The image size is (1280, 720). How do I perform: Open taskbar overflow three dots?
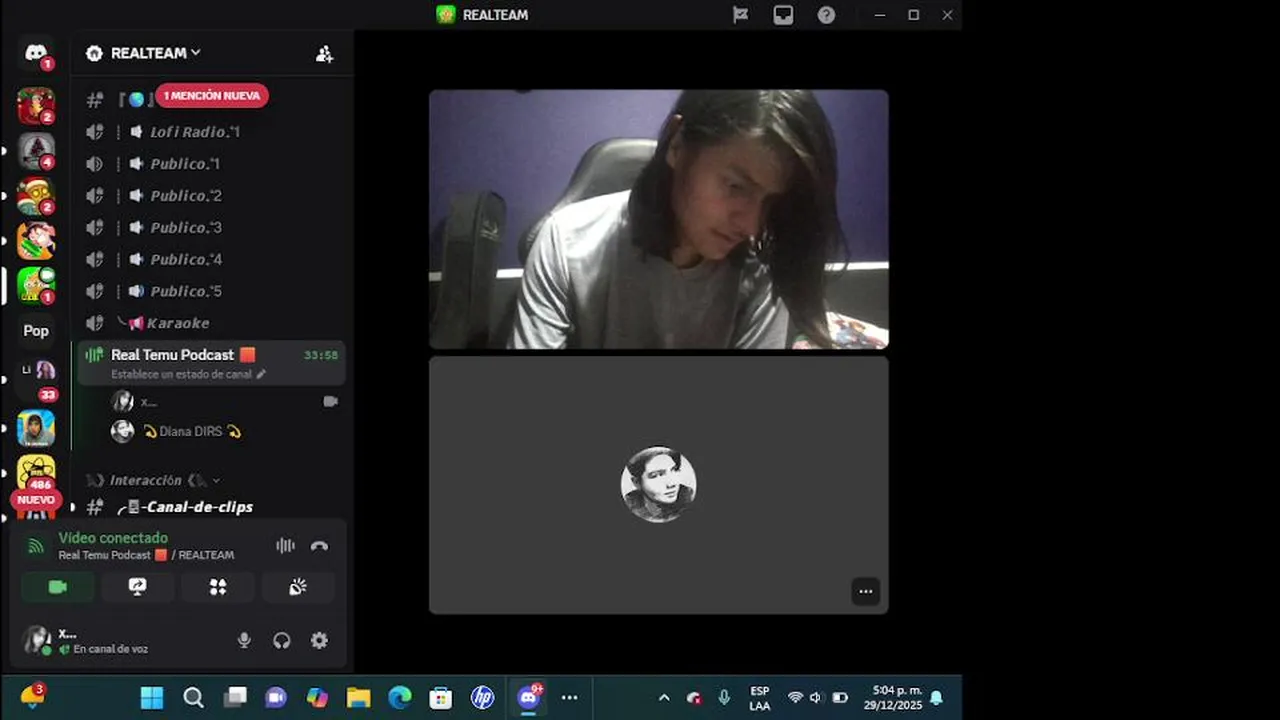tap(570, 698)
